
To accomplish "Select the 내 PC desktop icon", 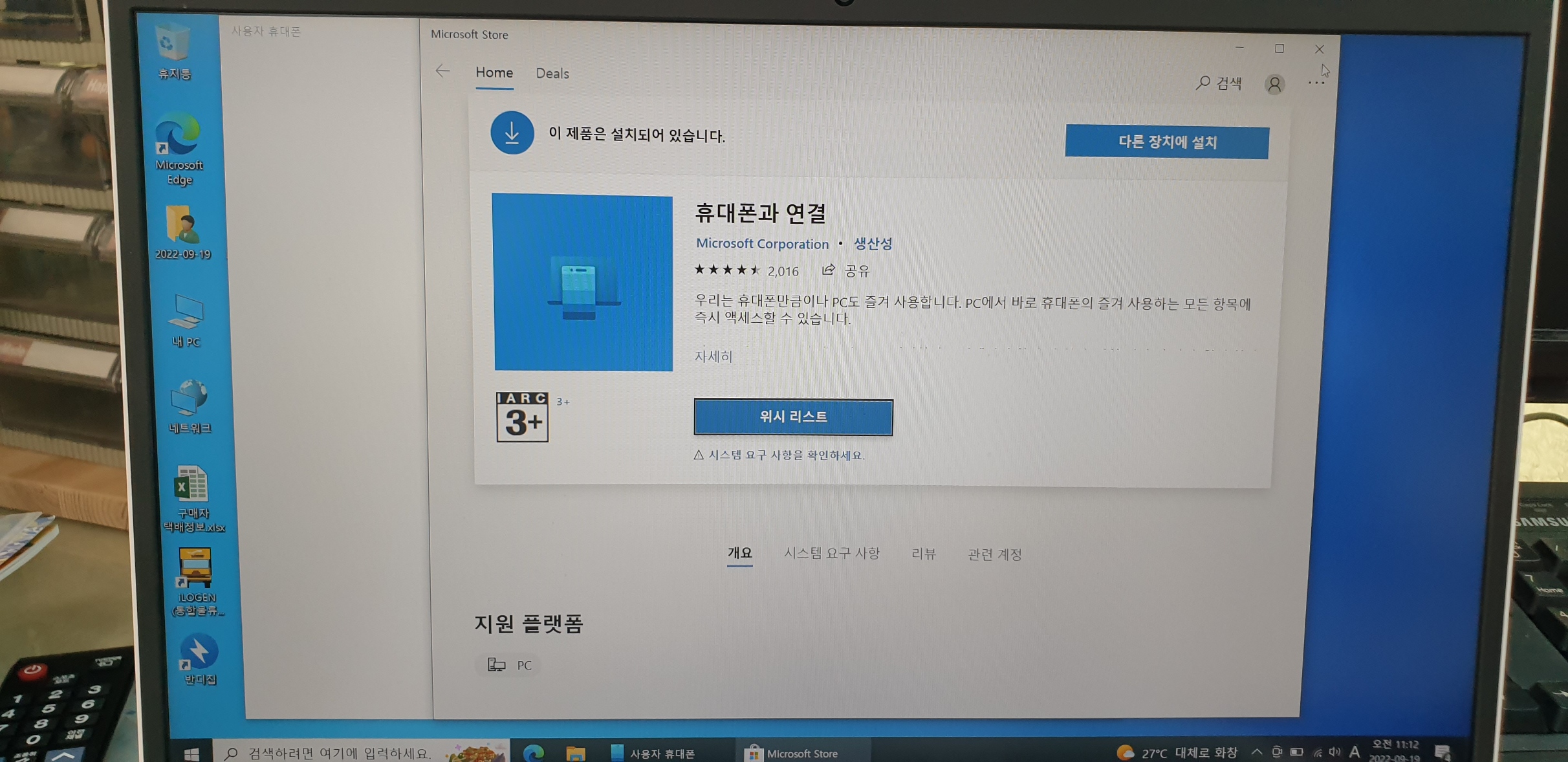I will 186,321.
